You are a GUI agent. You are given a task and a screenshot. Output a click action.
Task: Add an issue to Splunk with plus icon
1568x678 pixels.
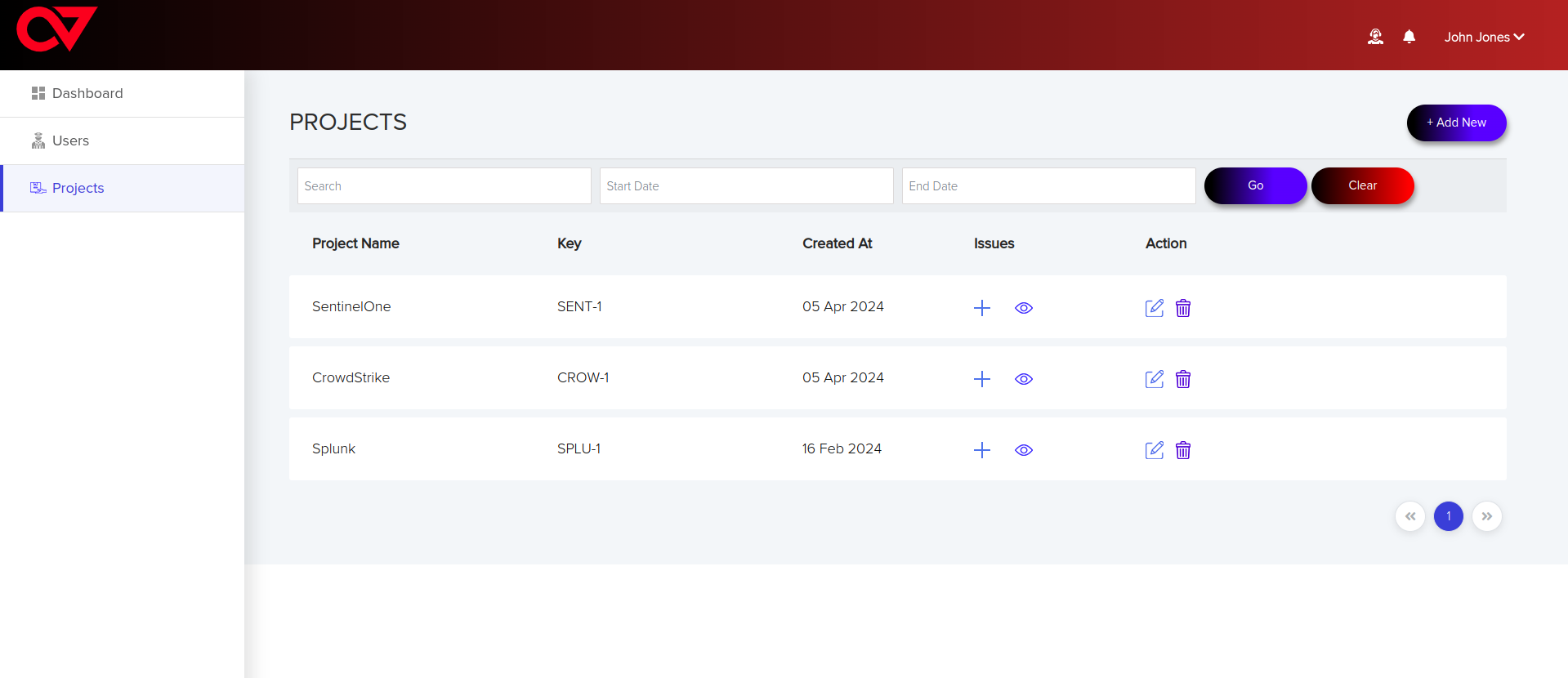(x=982, y=450)
